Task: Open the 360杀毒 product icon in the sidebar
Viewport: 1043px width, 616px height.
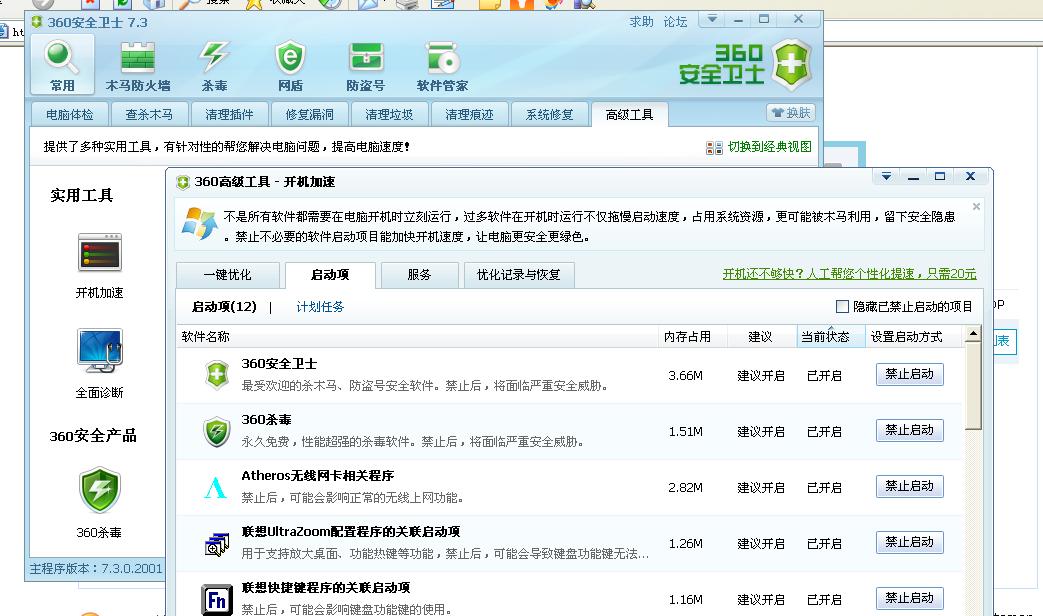Action: tap(99, 490)
